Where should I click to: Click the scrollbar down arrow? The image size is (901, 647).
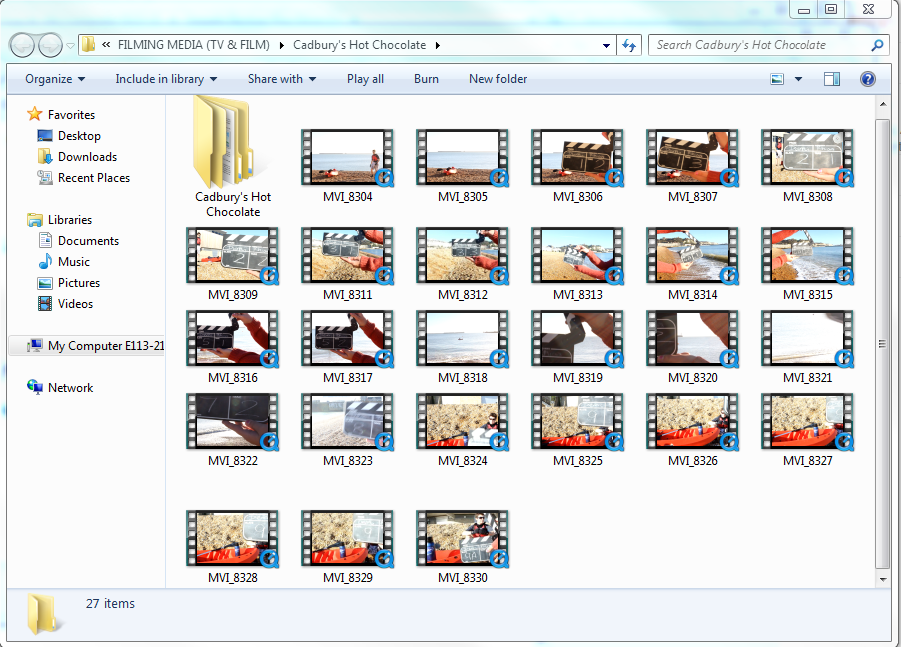[x=883, y=579]
